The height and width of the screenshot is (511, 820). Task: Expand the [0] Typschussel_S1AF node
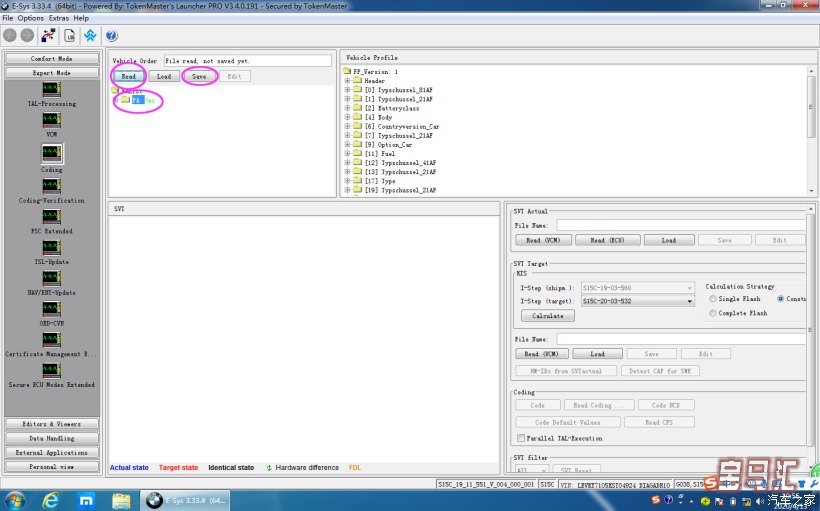tap(347, 90)
